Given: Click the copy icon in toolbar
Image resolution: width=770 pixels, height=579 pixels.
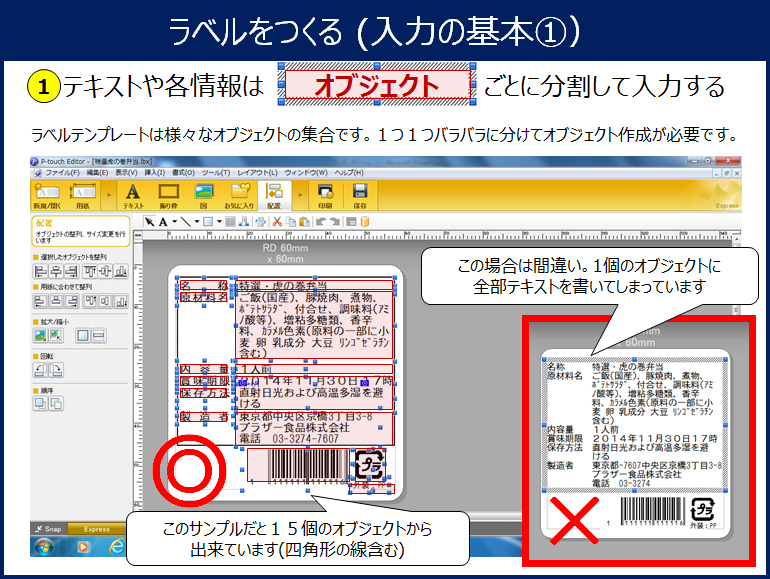Looking at the screenshot, I should point(291,222).
